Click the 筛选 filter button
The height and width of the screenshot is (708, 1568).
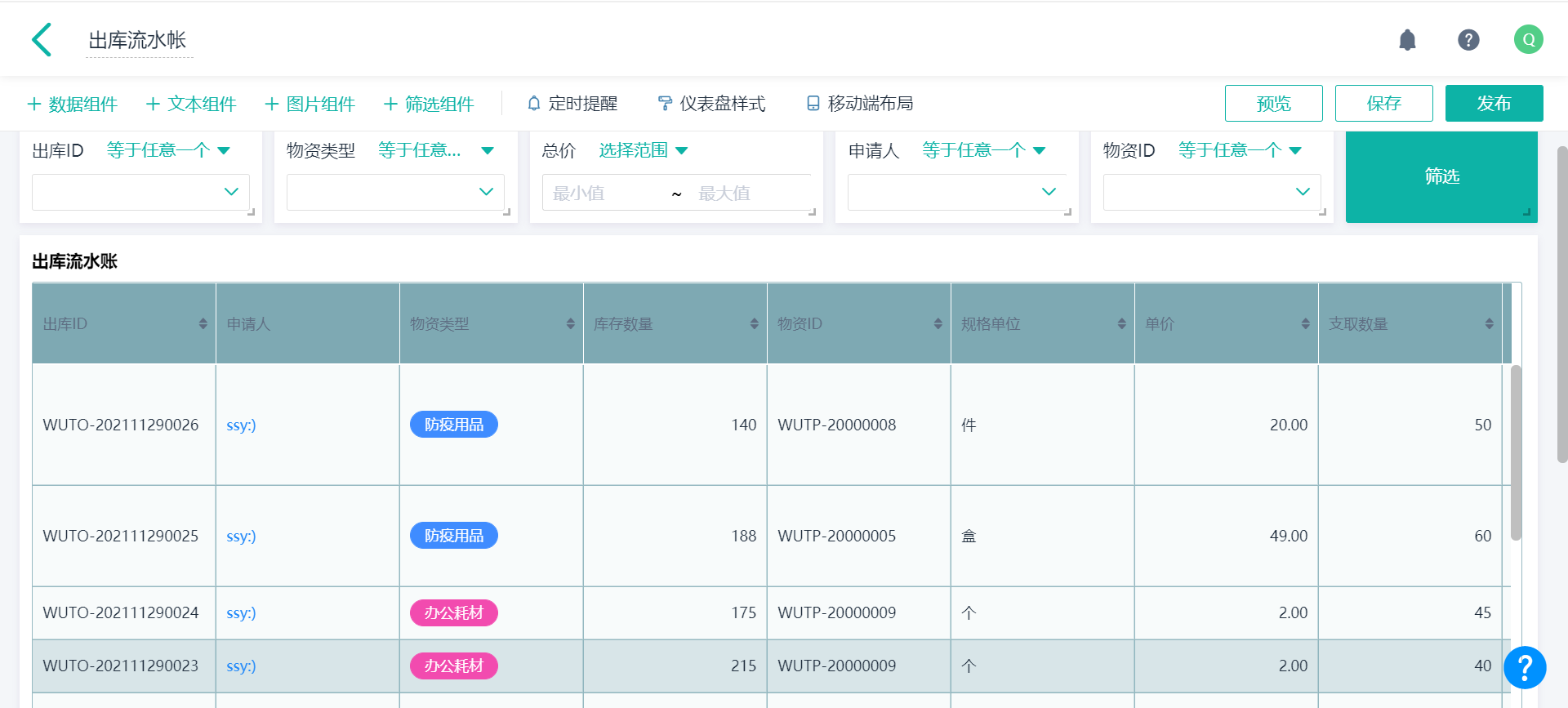tap(1441, 176)
